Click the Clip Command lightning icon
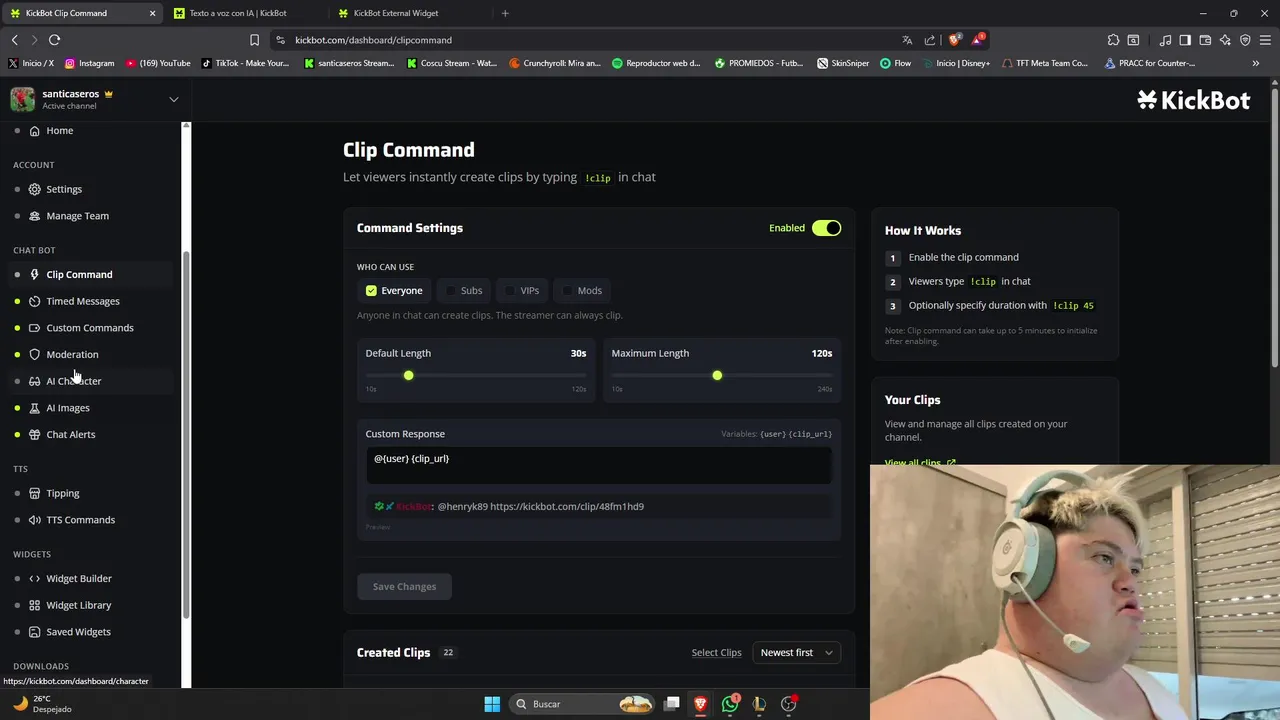1280x720 pixels. click(x=35, y=274)
